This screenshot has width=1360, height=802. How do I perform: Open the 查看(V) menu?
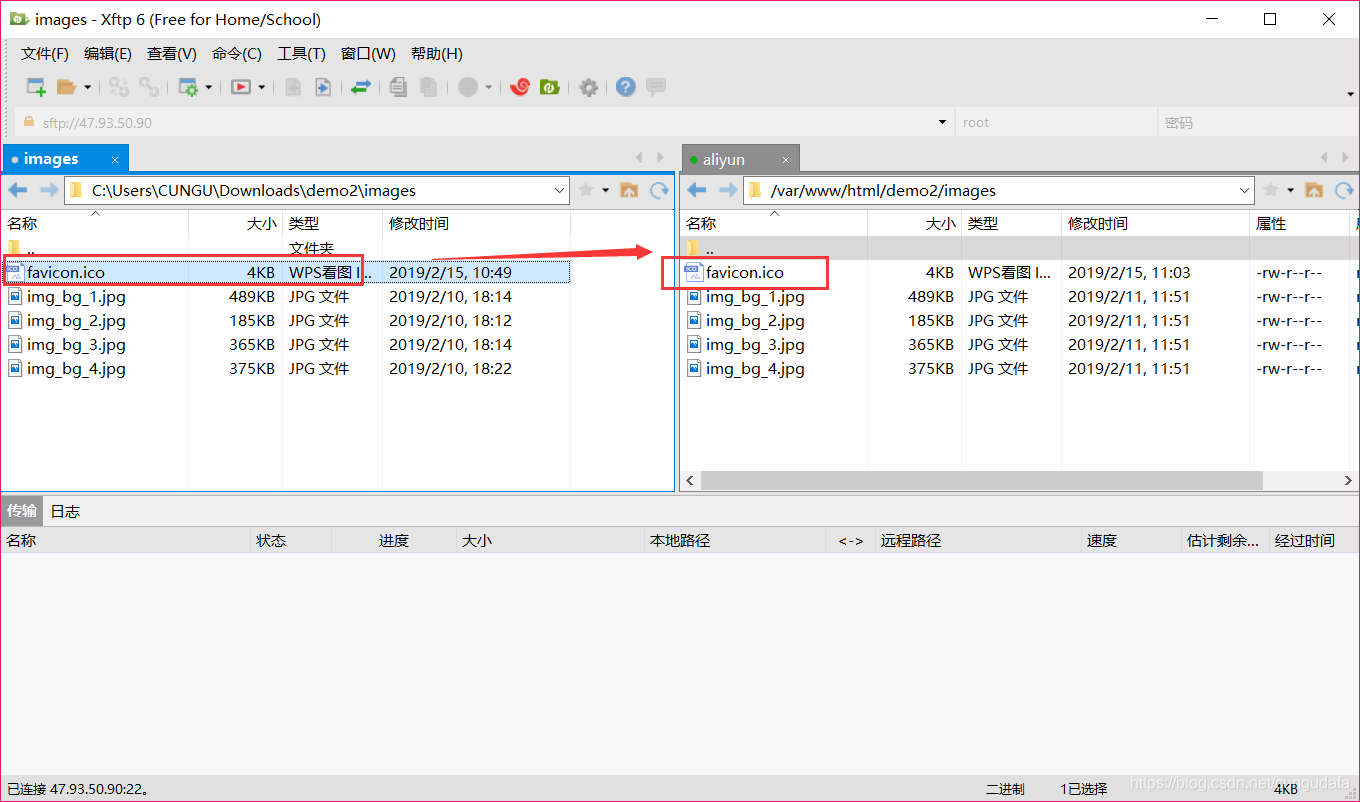(x=172, y=53)
